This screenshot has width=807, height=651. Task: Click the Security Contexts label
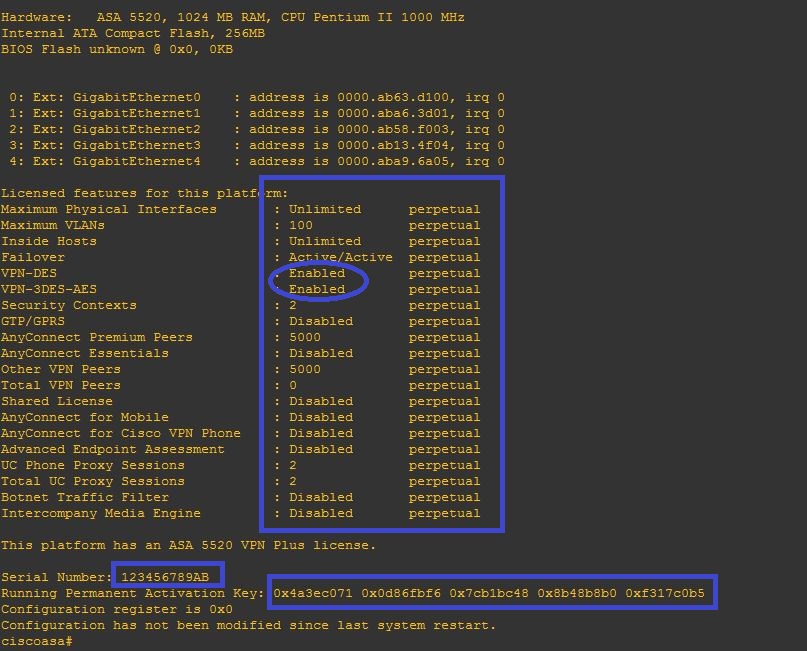click(68, 305)
